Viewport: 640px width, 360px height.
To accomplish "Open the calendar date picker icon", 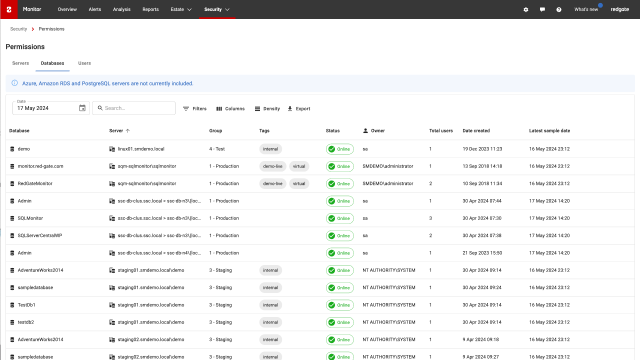I will pyautogui.click(x=82, y=108).
